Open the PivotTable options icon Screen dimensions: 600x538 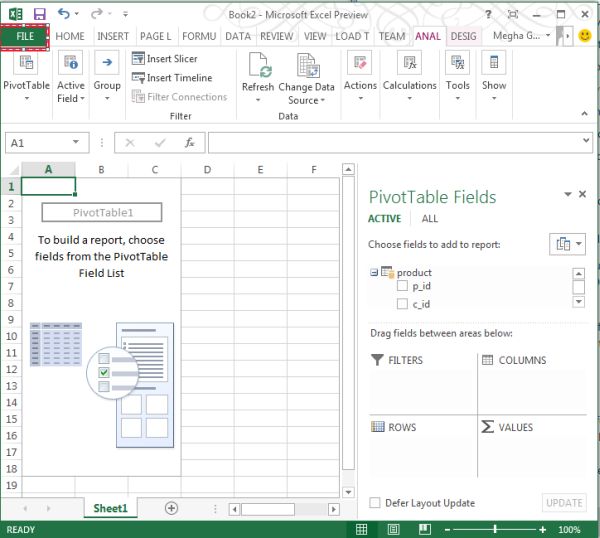(26, 62)
